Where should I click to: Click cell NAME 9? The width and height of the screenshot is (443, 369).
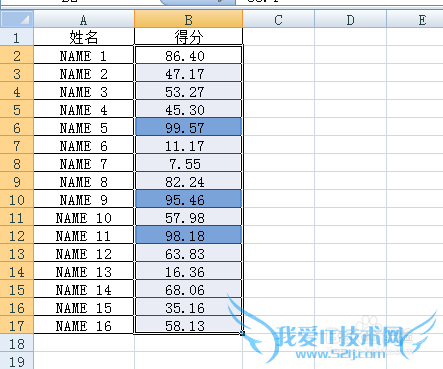[84, 199]
